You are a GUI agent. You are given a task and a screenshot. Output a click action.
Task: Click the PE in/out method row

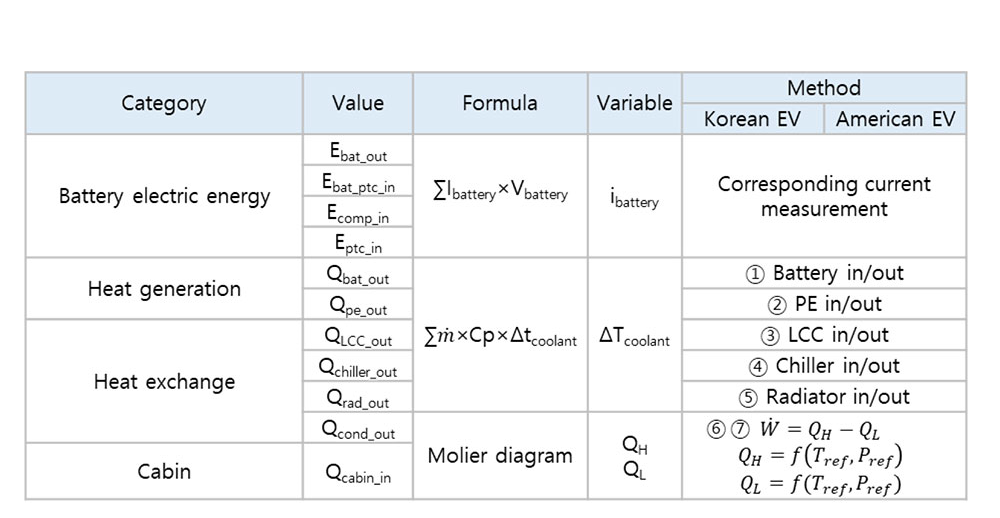pyautogui.click(x=823, y=304)
